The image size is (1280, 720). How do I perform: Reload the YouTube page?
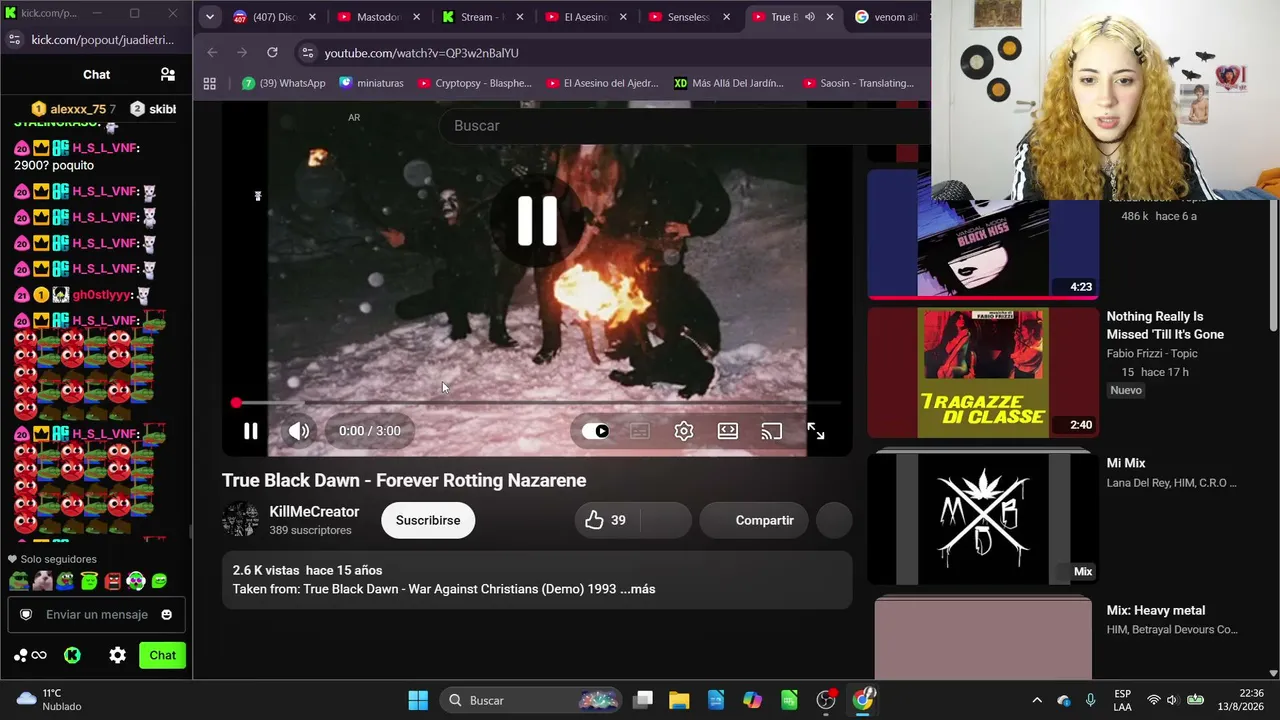(x=272, y=53)
